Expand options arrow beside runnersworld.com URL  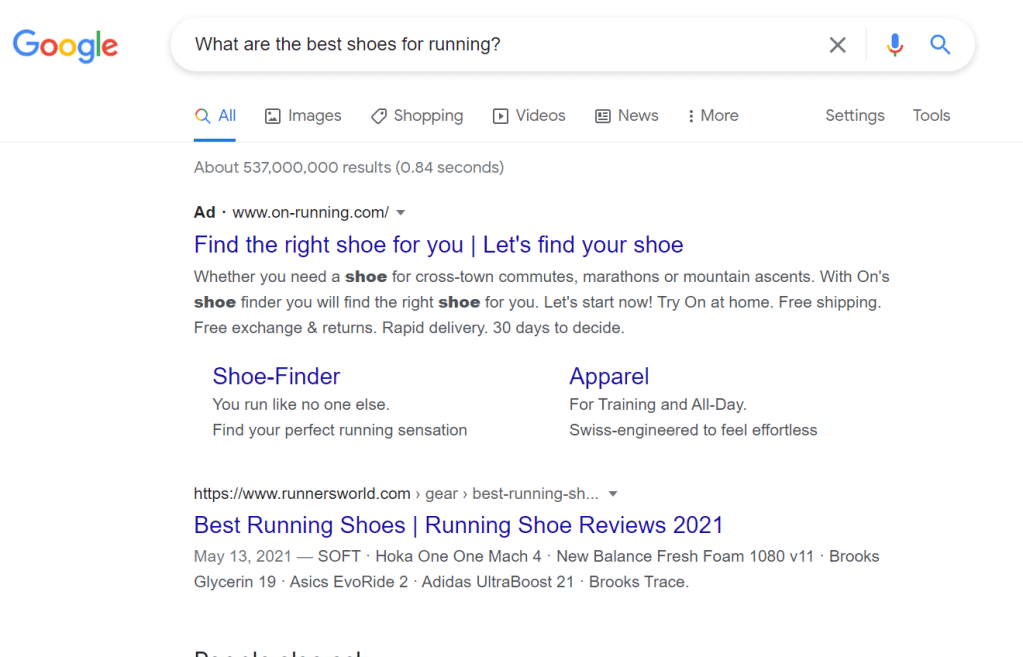(x=613, y=494)
